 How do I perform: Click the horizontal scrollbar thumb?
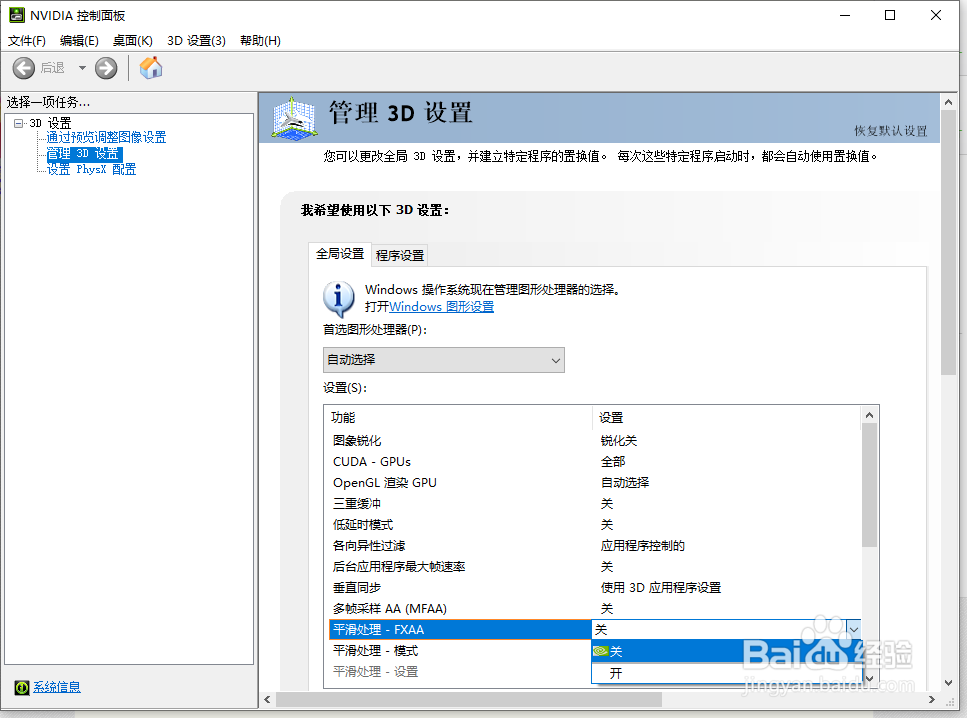tap(469, 699)
